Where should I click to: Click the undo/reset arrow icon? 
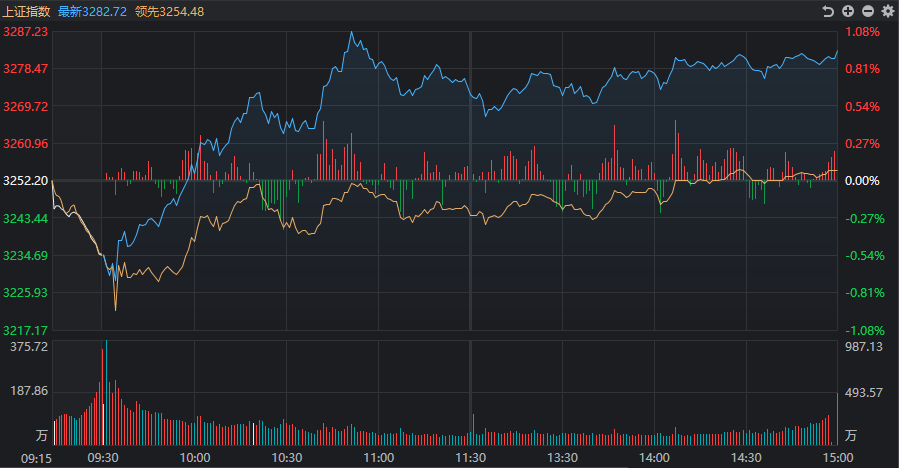coord(827,11)
